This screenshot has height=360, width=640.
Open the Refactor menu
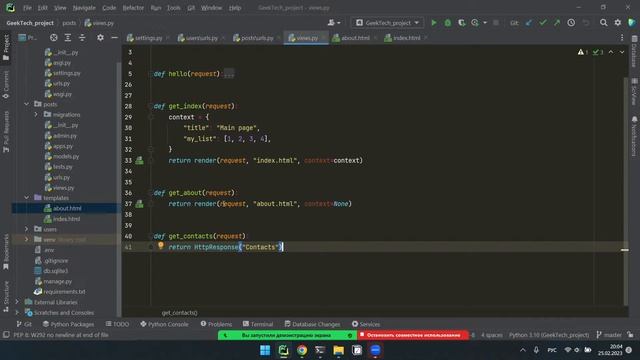(133, 8)
